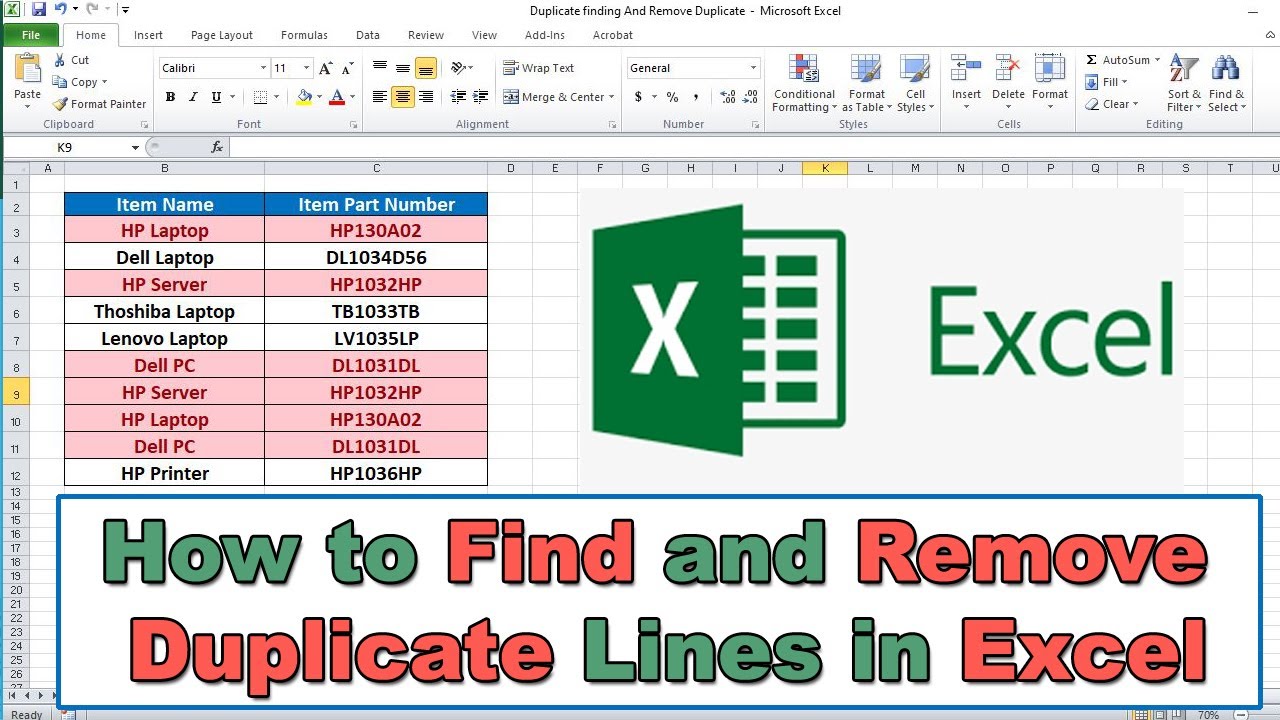Toggle Align Text Left
1280x720 pixels.
point(380,97)
